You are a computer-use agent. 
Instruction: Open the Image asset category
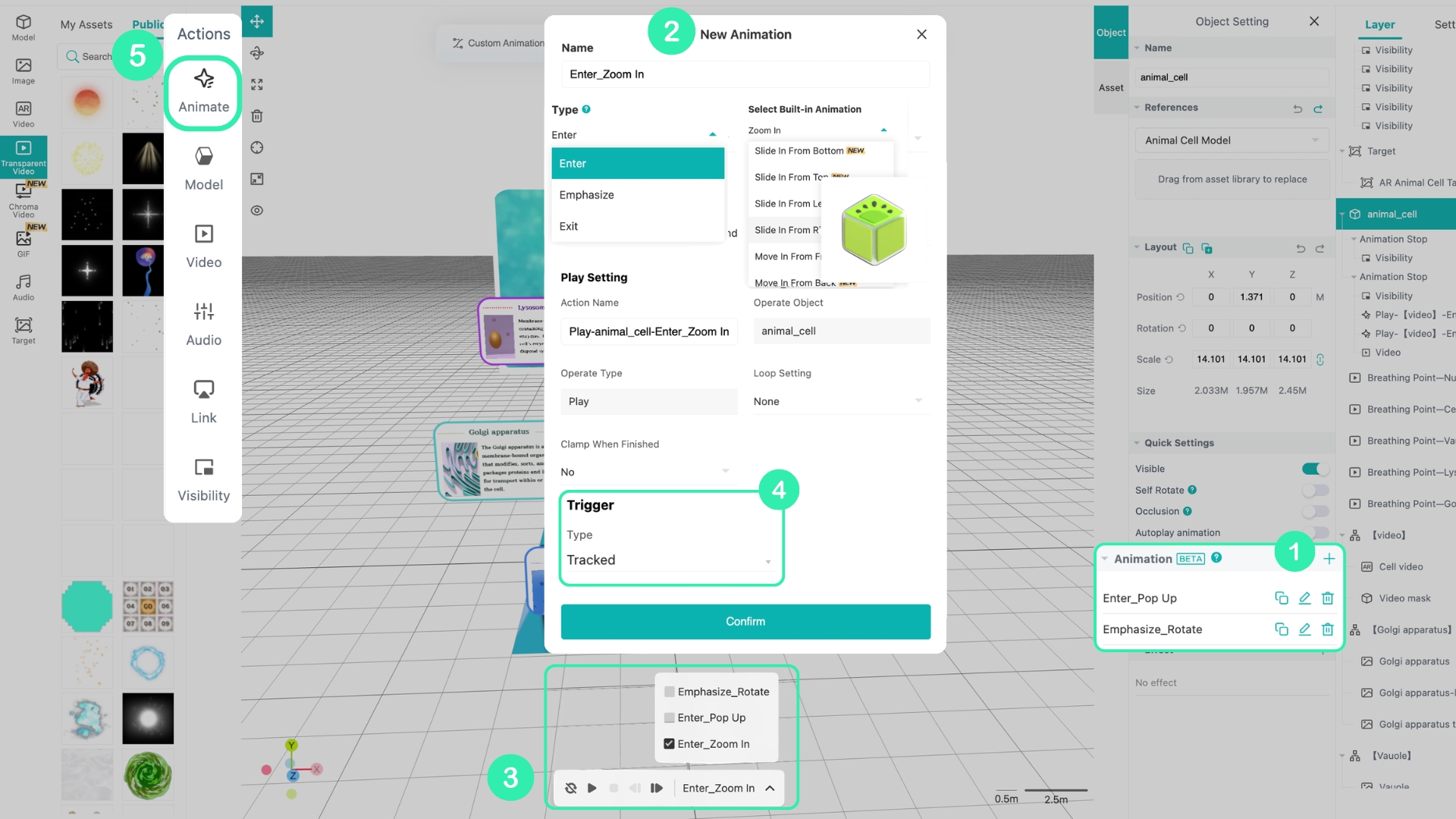tap(23, 71)
